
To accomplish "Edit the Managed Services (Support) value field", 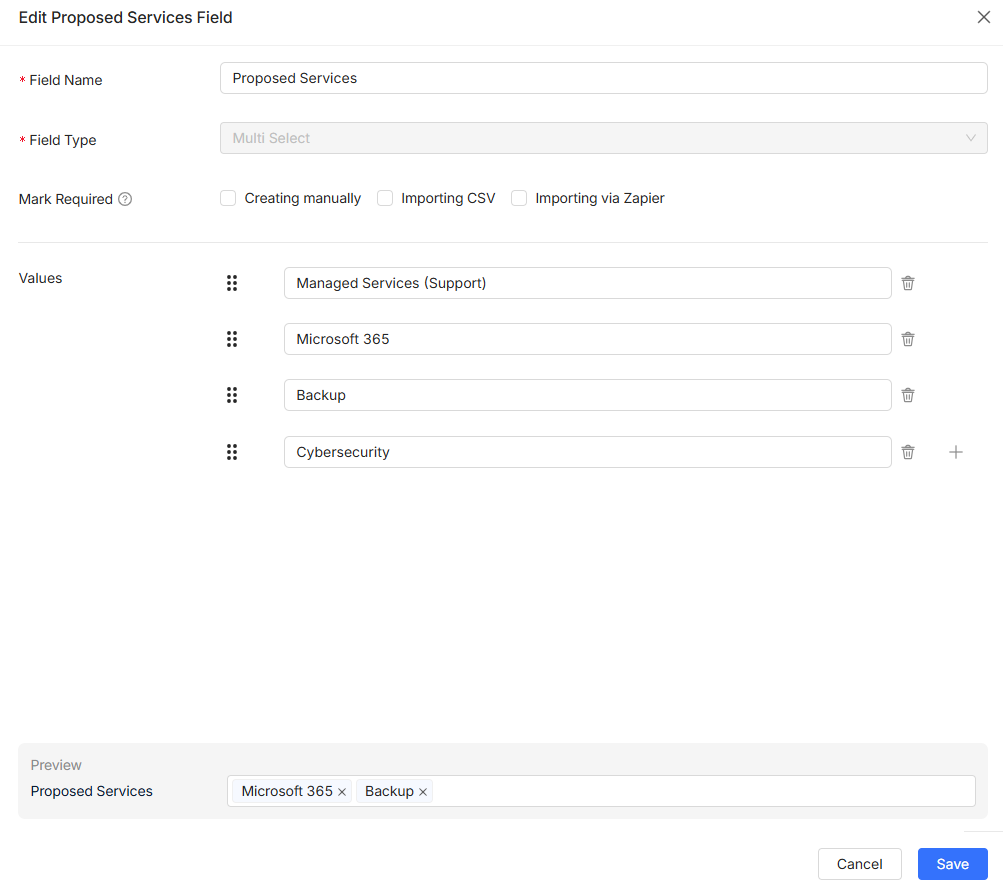I will (587, 283).
